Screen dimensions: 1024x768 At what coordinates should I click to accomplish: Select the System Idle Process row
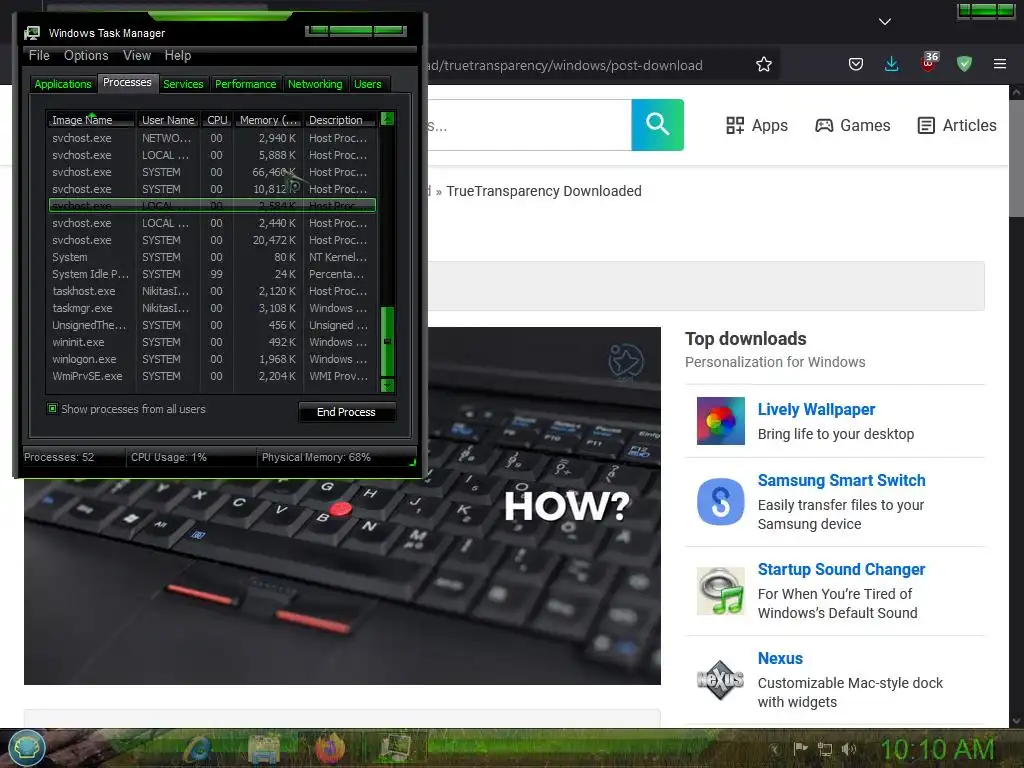212,274
